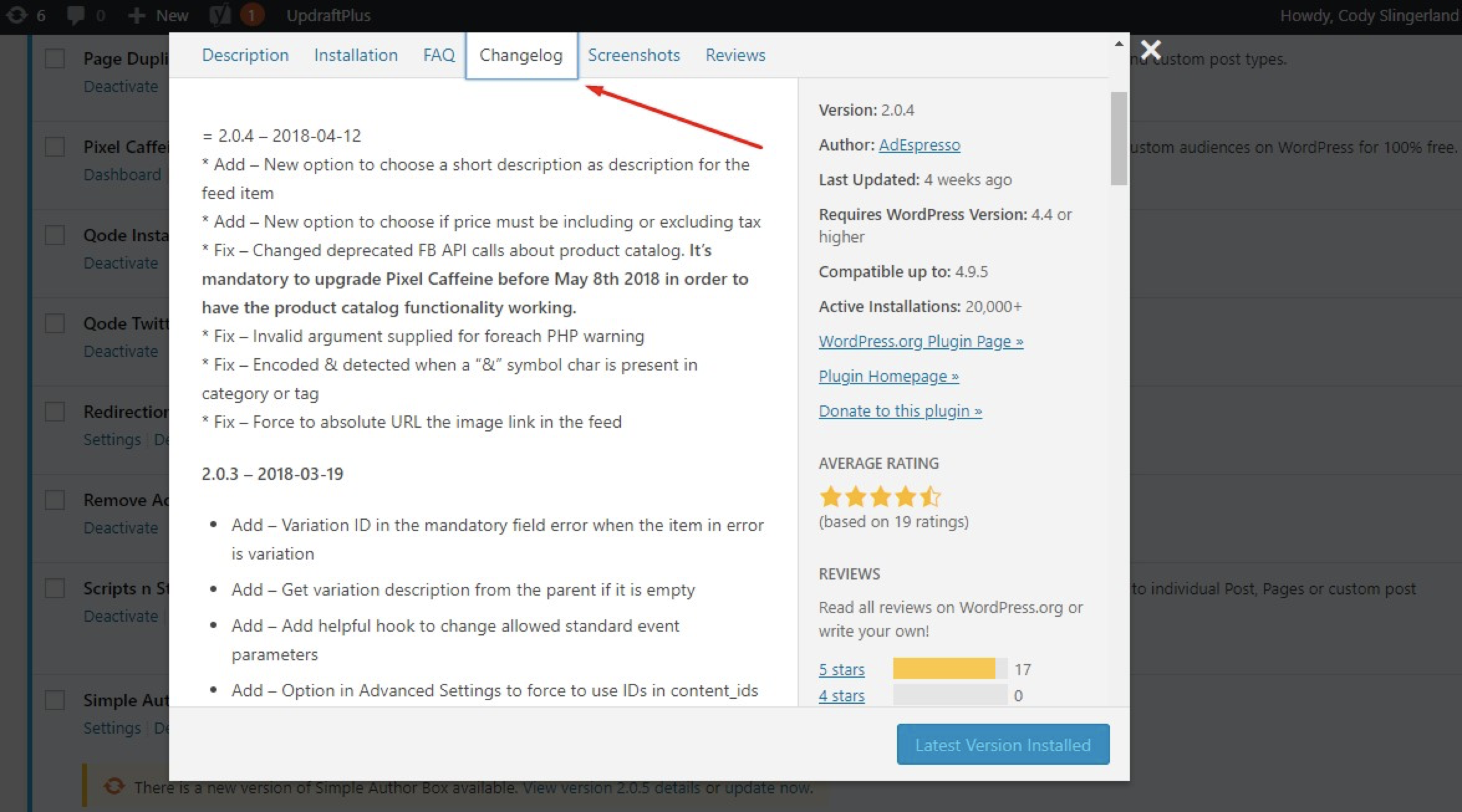
Task: Check the Pixel Caffeine plugin checkbox
Action: pyautogui.click(x=55, y=147)
